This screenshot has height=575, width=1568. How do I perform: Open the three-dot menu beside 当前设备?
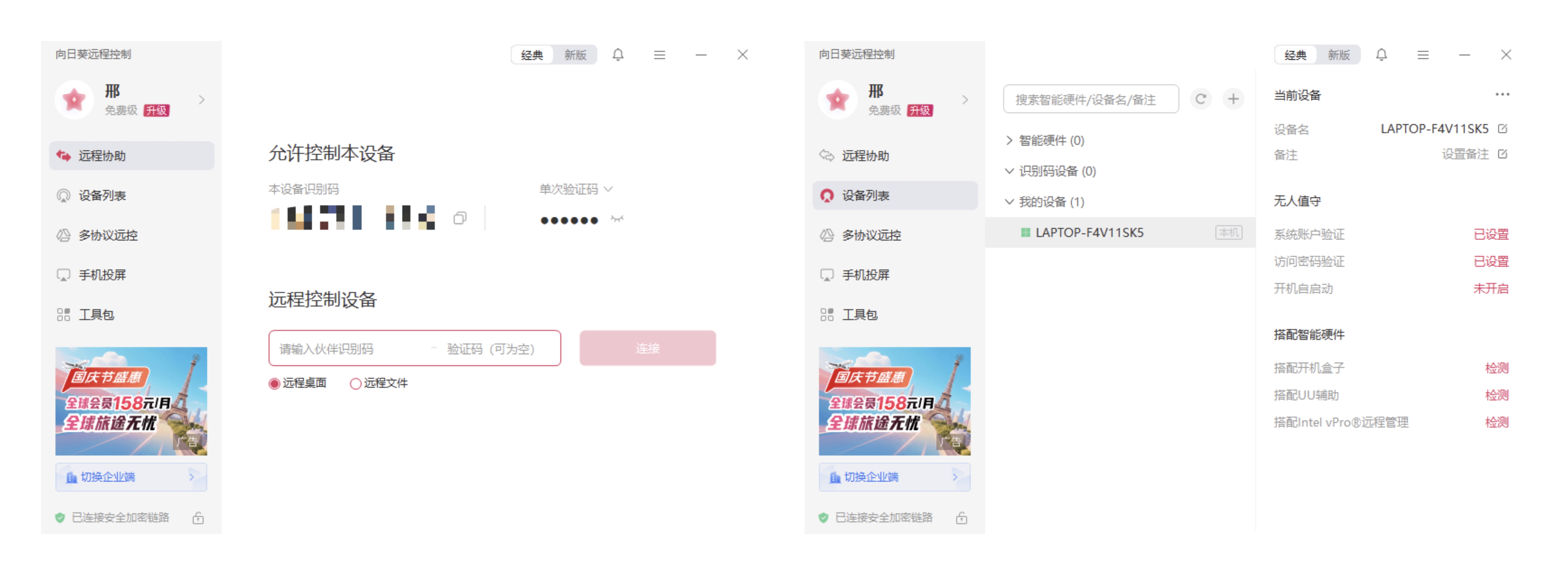[1502, 94]
